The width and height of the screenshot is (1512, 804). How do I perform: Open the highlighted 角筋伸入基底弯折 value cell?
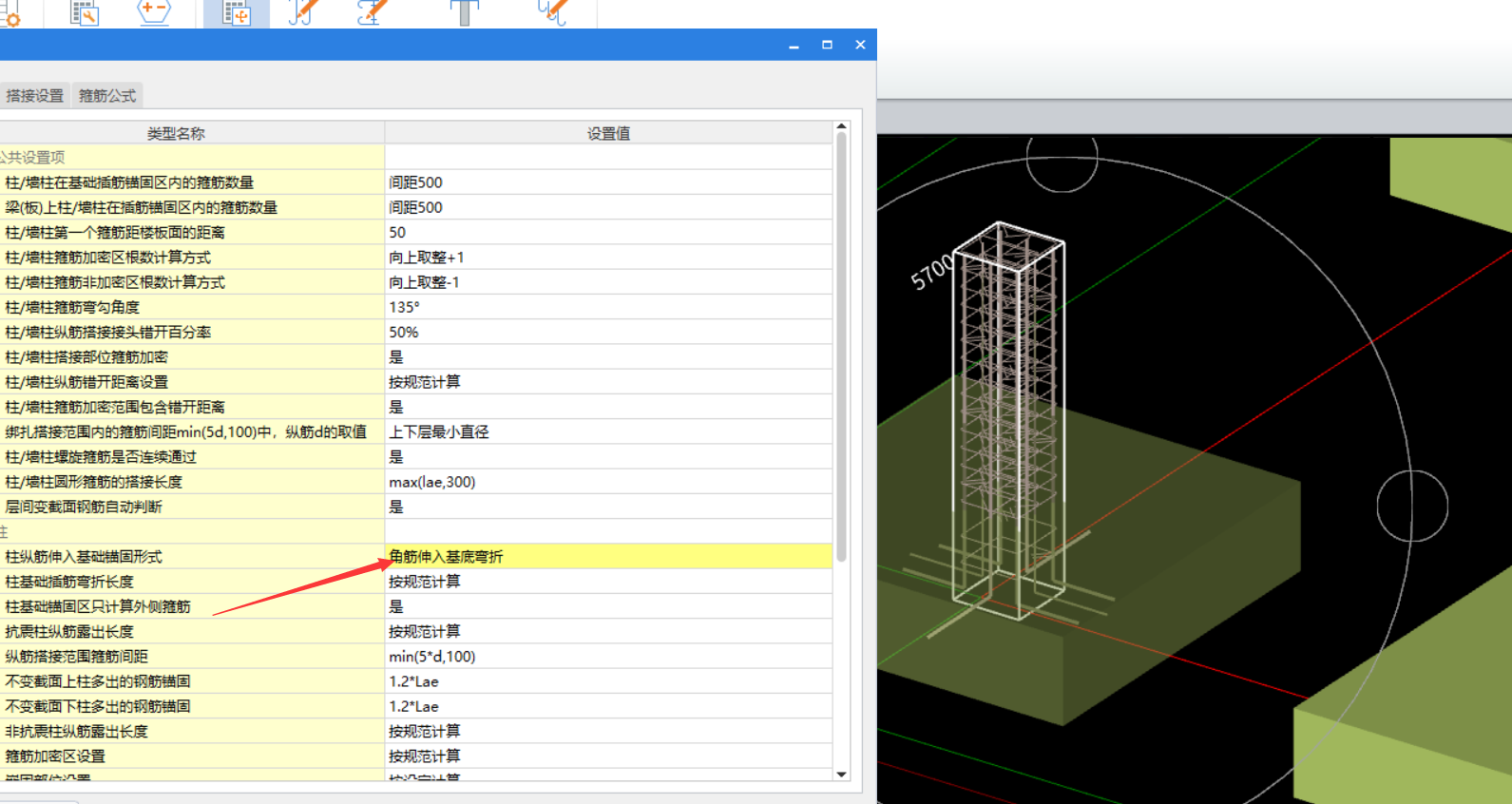click(x=608, y=557)
